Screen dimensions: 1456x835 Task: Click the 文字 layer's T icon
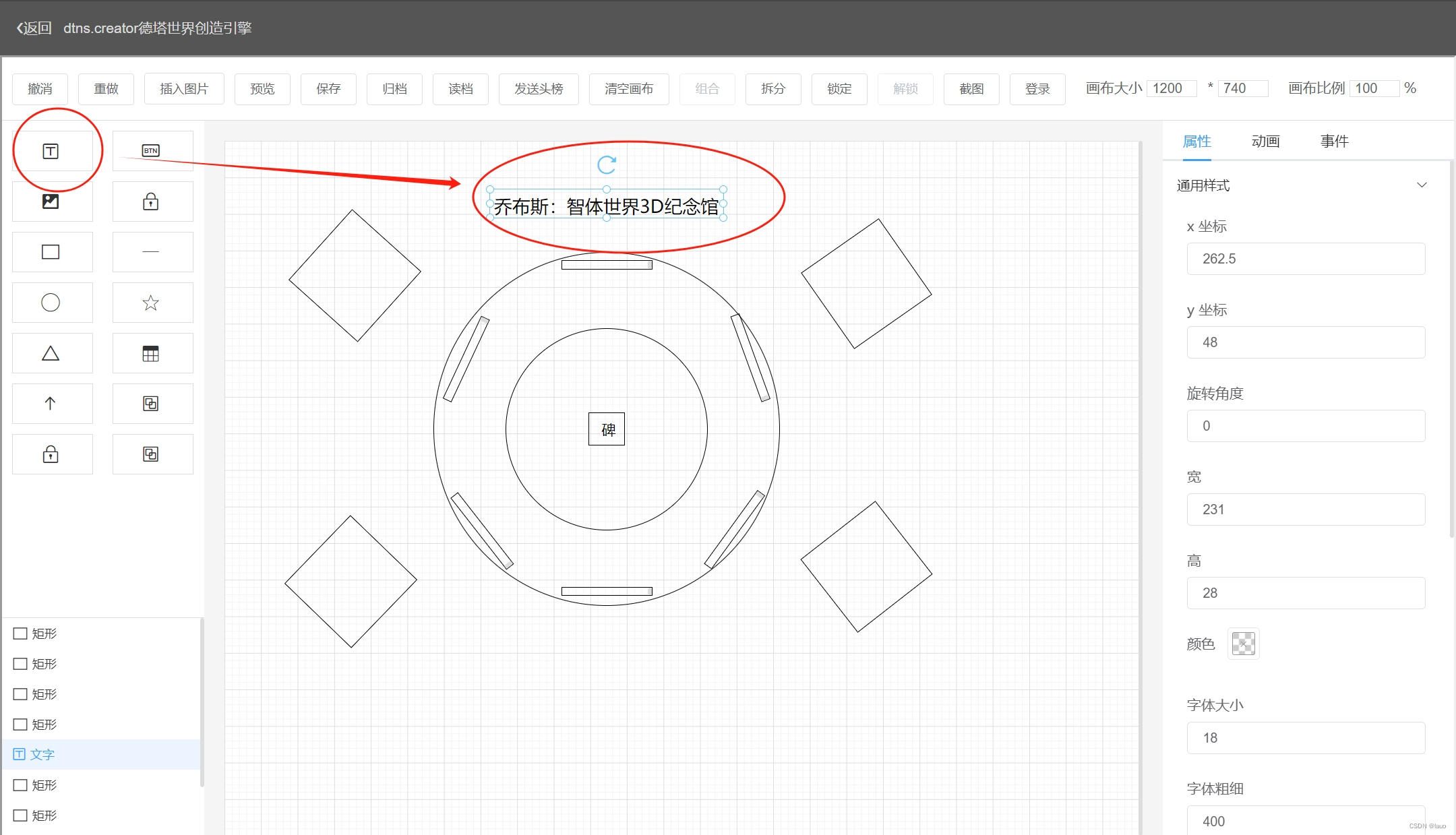(x=20, y=754)
